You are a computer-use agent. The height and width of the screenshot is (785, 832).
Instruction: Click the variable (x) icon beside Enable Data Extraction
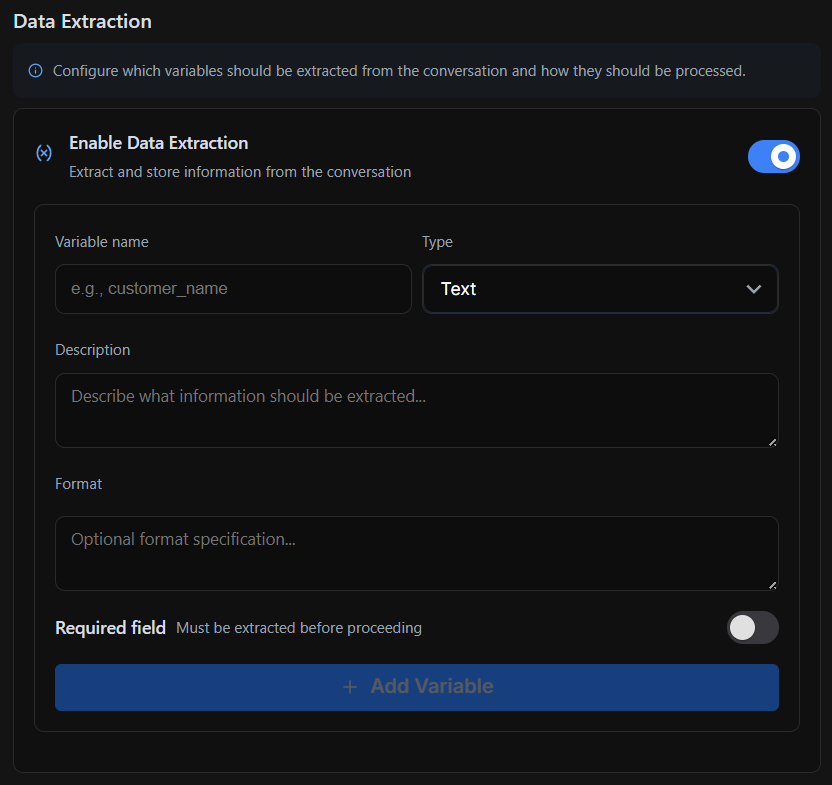tap(44, 153)
